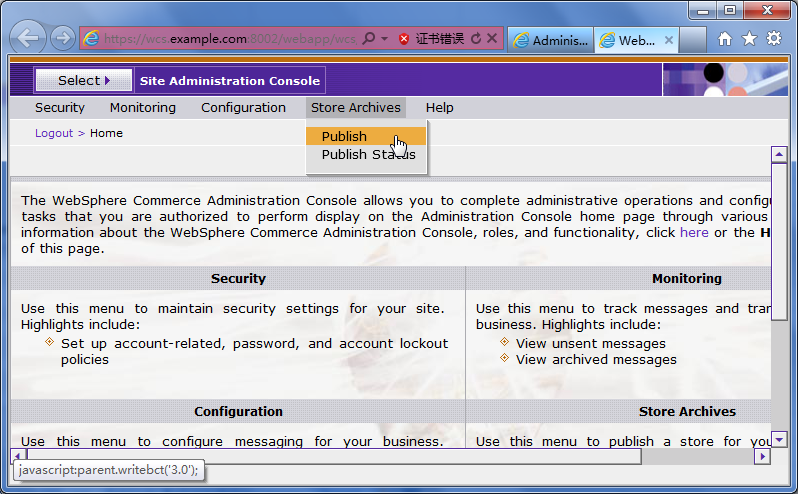The height and width of the screenshot is (494, 798).
Task: Click the Monitoring section heading
Action: 687,279
